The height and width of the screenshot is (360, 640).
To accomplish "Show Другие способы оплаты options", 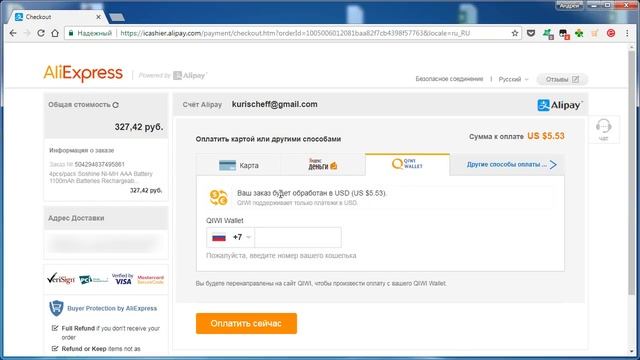I will [x=511, y=164].
